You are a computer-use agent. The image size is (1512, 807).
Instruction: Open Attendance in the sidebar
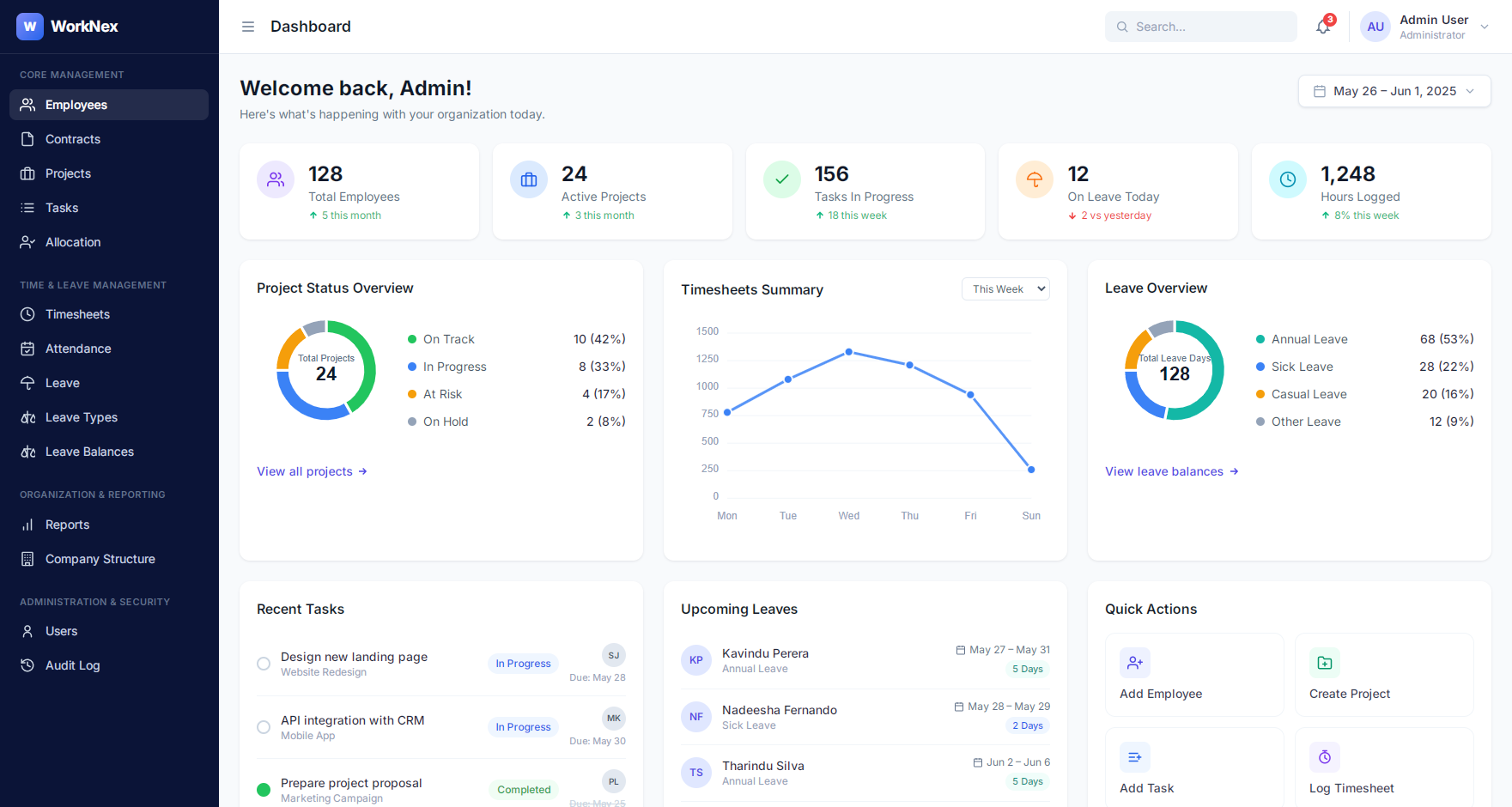109,349
